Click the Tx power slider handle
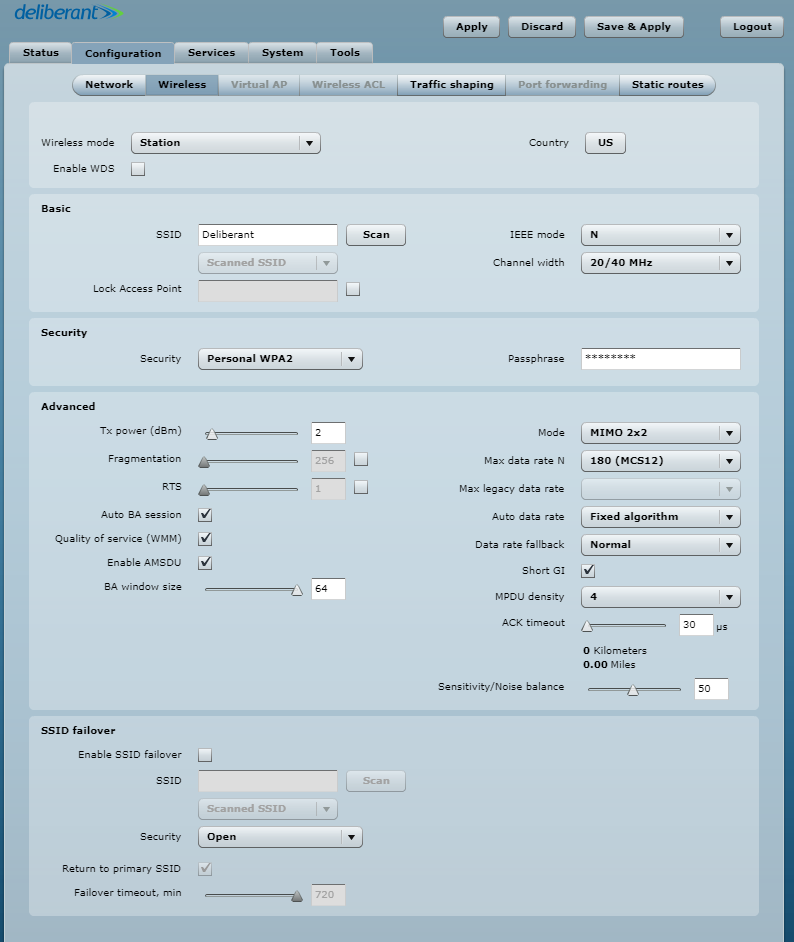 pos(211,434)
